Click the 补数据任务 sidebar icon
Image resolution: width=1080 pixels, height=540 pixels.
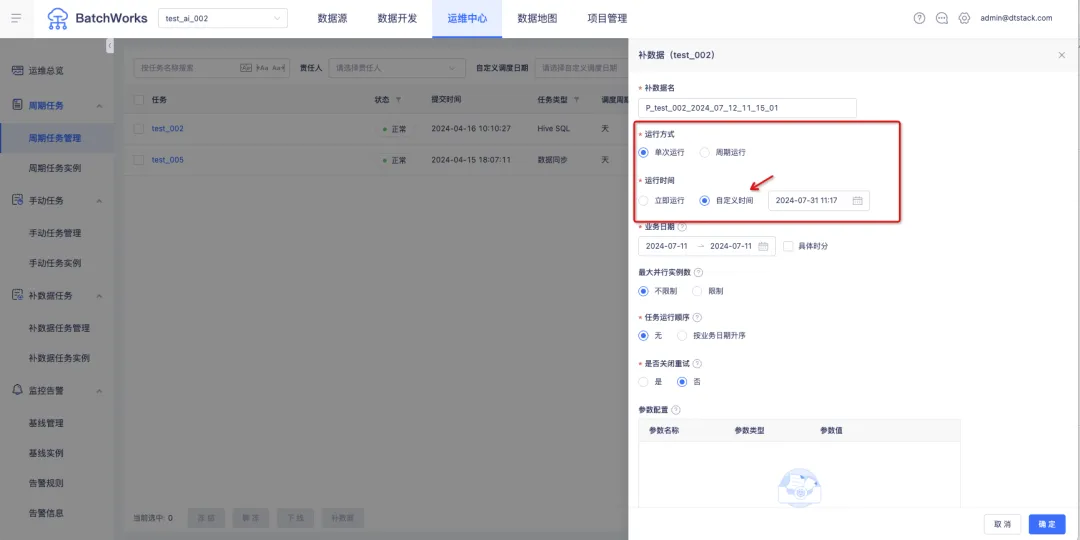[18, 295]
